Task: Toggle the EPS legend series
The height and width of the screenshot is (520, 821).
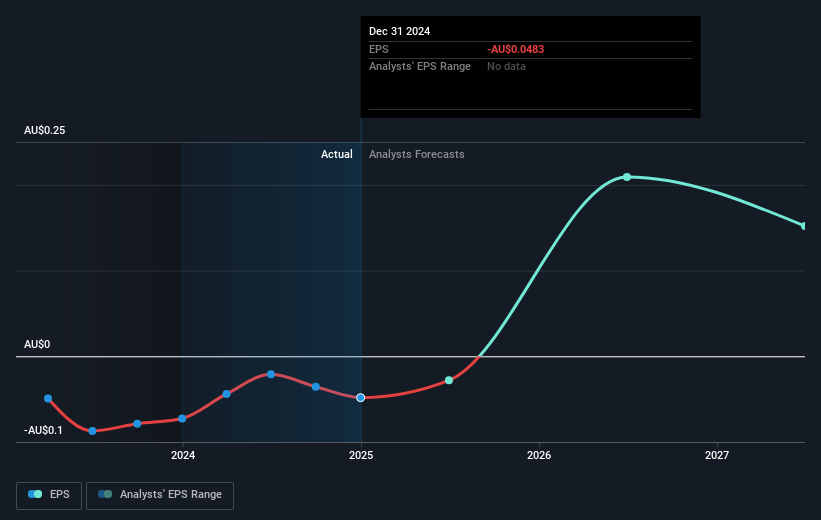Action: 49,495
